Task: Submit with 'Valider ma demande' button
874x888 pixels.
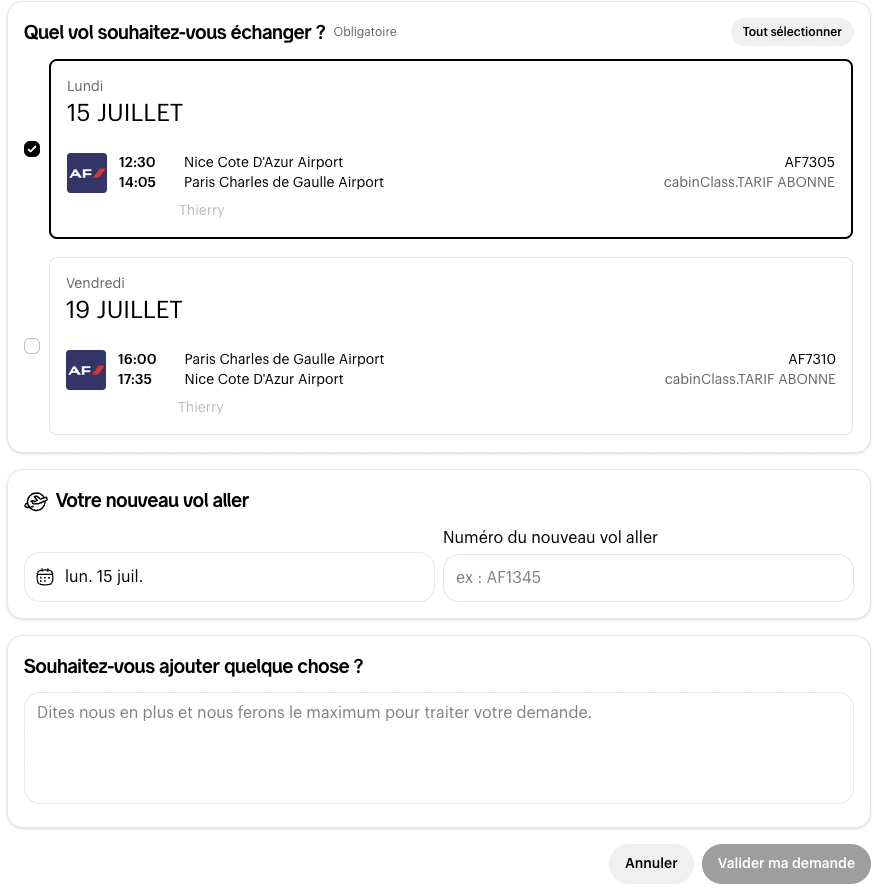Action: click(x=786, y=864)
